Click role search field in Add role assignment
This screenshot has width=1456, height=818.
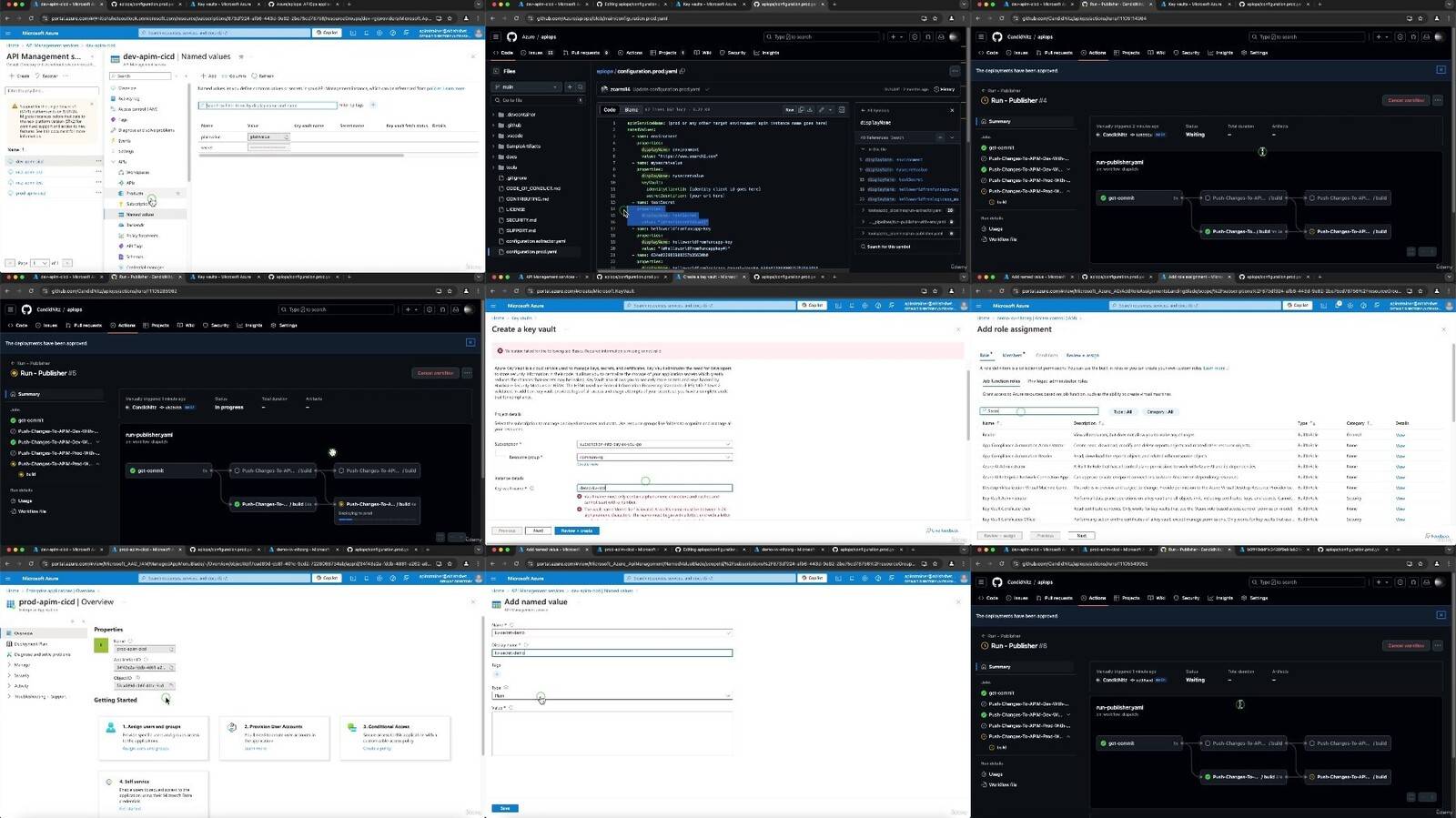(1039, 411)
